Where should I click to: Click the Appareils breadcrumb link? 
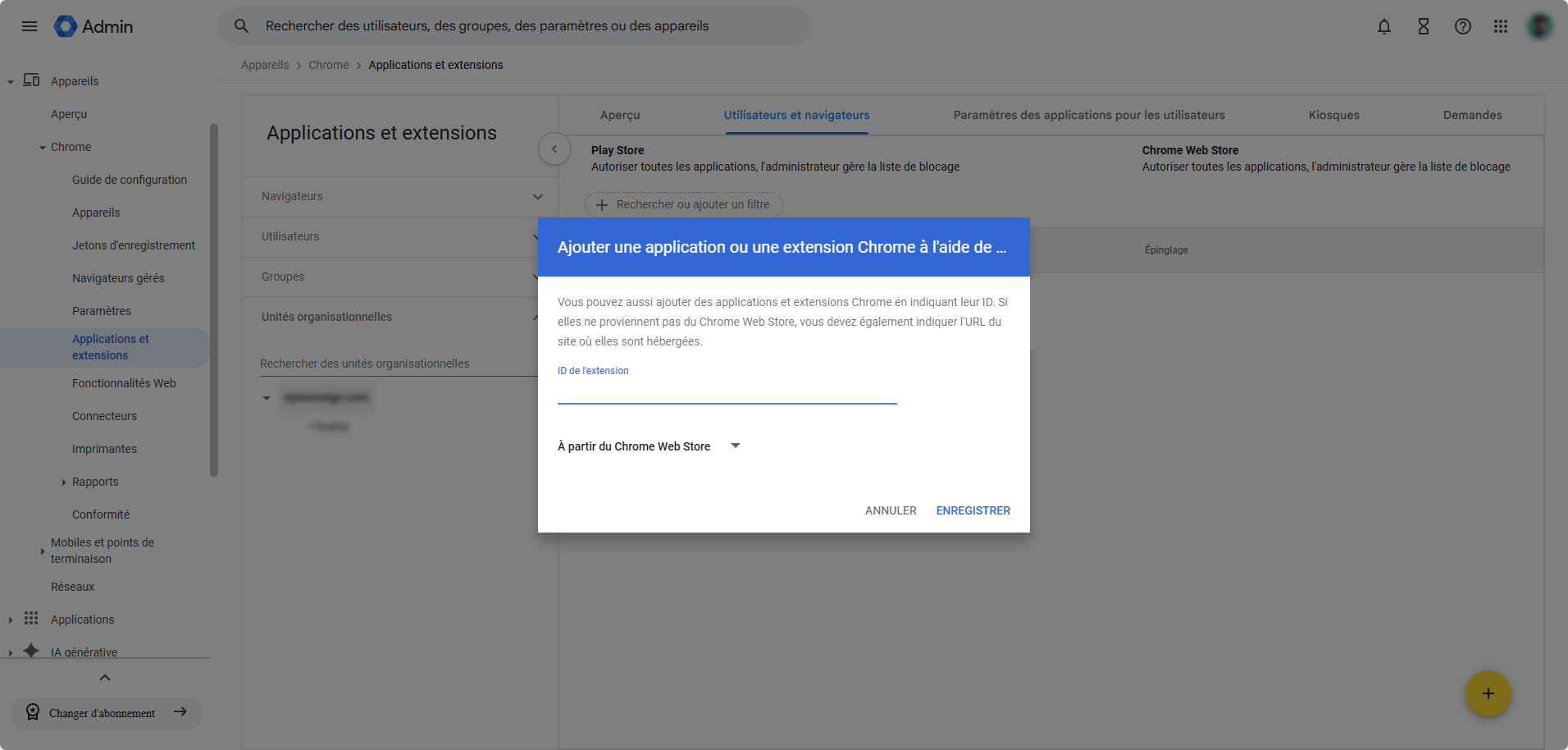265,65
